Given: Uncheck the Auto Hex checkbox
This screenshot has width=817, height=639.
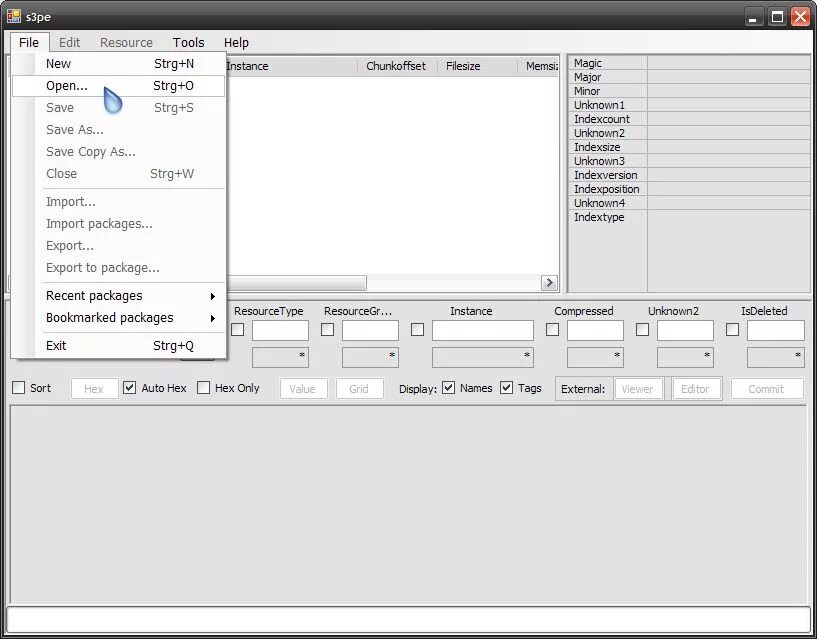Looking at the screenshot, I should click(x=130, y=388).
